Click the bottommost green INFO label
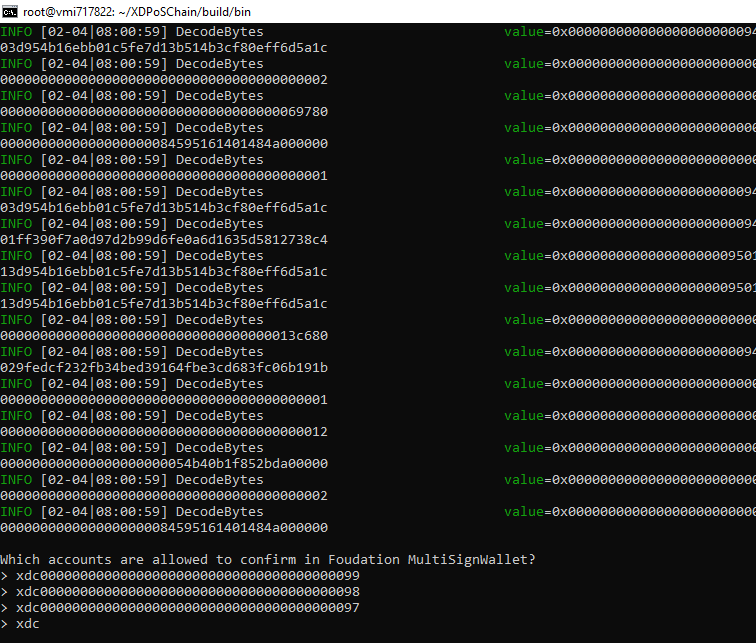 (16, 511)
